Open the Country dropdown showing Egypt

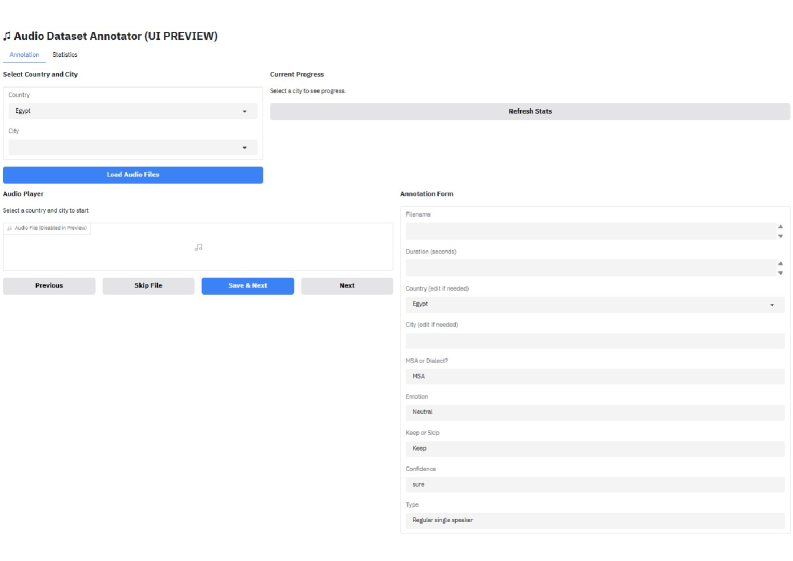coord(132,111)
